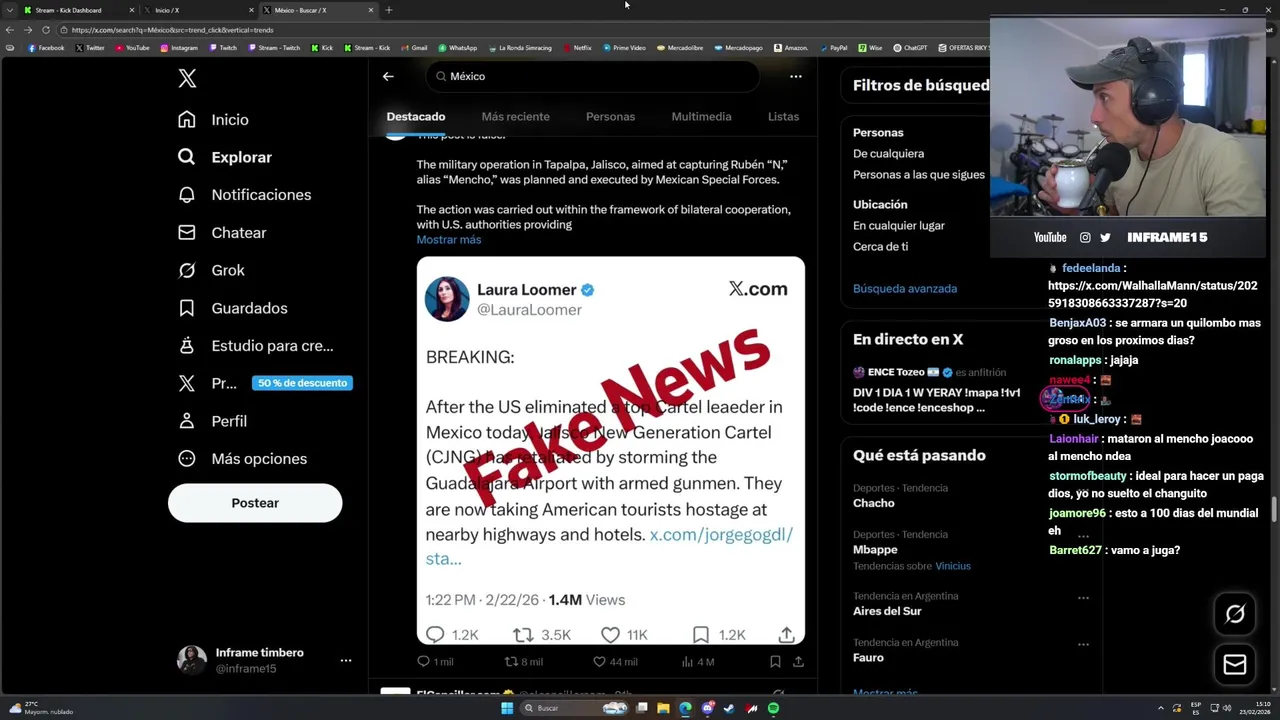Image resolution: width=1280 pixels, height=720 pixels.
Task: Click the floating Grok button
Action: tap(1235, 614)
